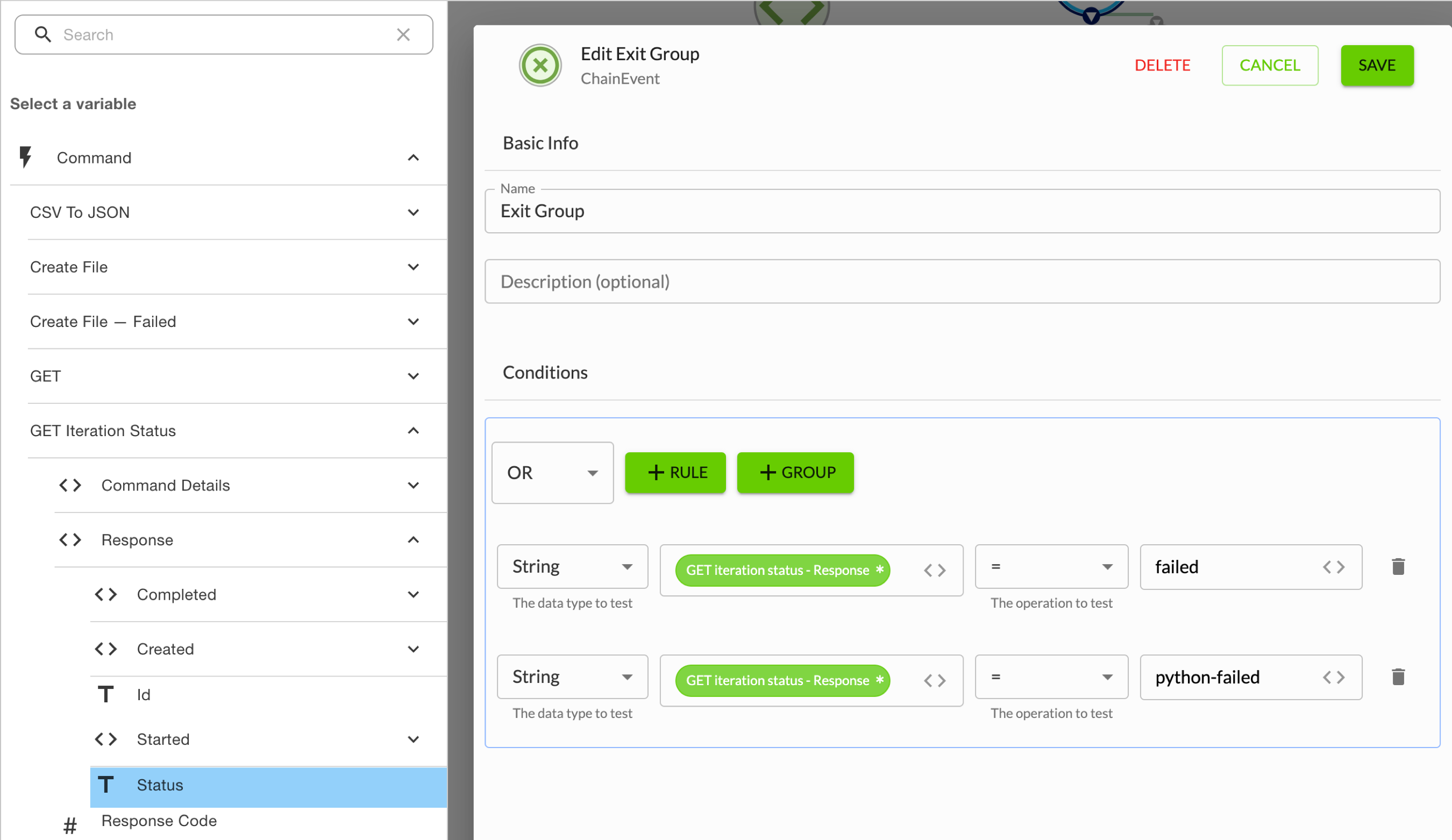Click the Search input field

[224, 34]
